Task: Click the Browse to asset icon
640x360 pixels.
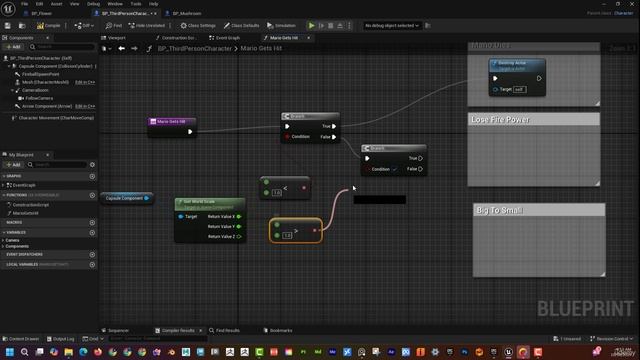Action: 22,26
